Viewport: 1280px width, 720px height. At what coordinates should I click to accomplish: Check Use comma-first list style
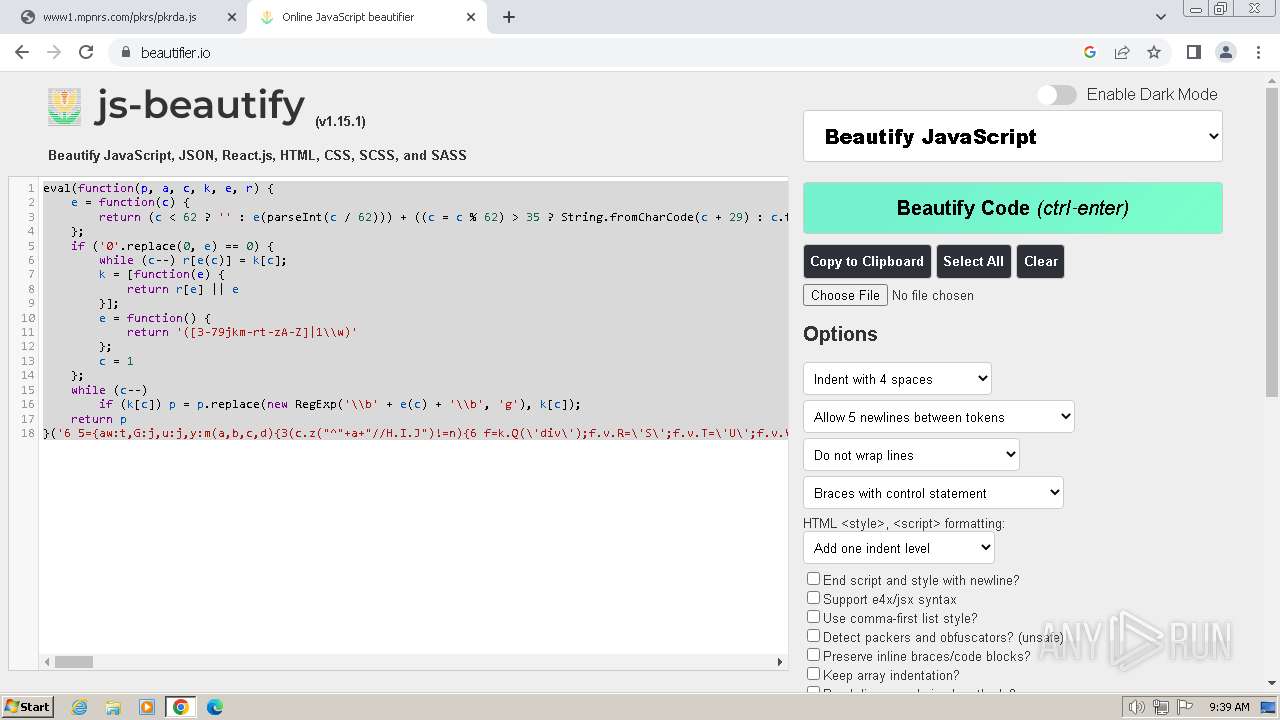click(x=814, y=617)
